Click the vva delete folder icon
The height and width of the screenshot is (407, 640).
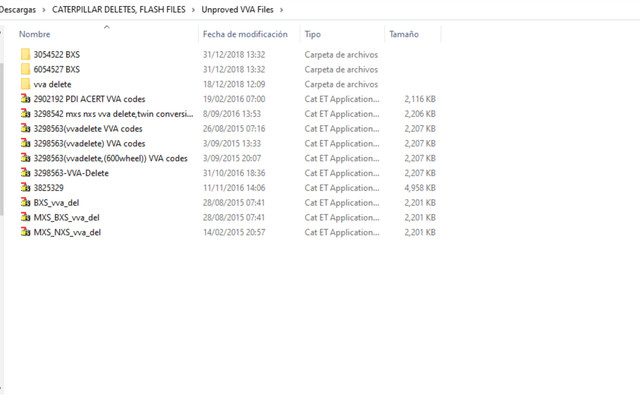click(25, 84)
